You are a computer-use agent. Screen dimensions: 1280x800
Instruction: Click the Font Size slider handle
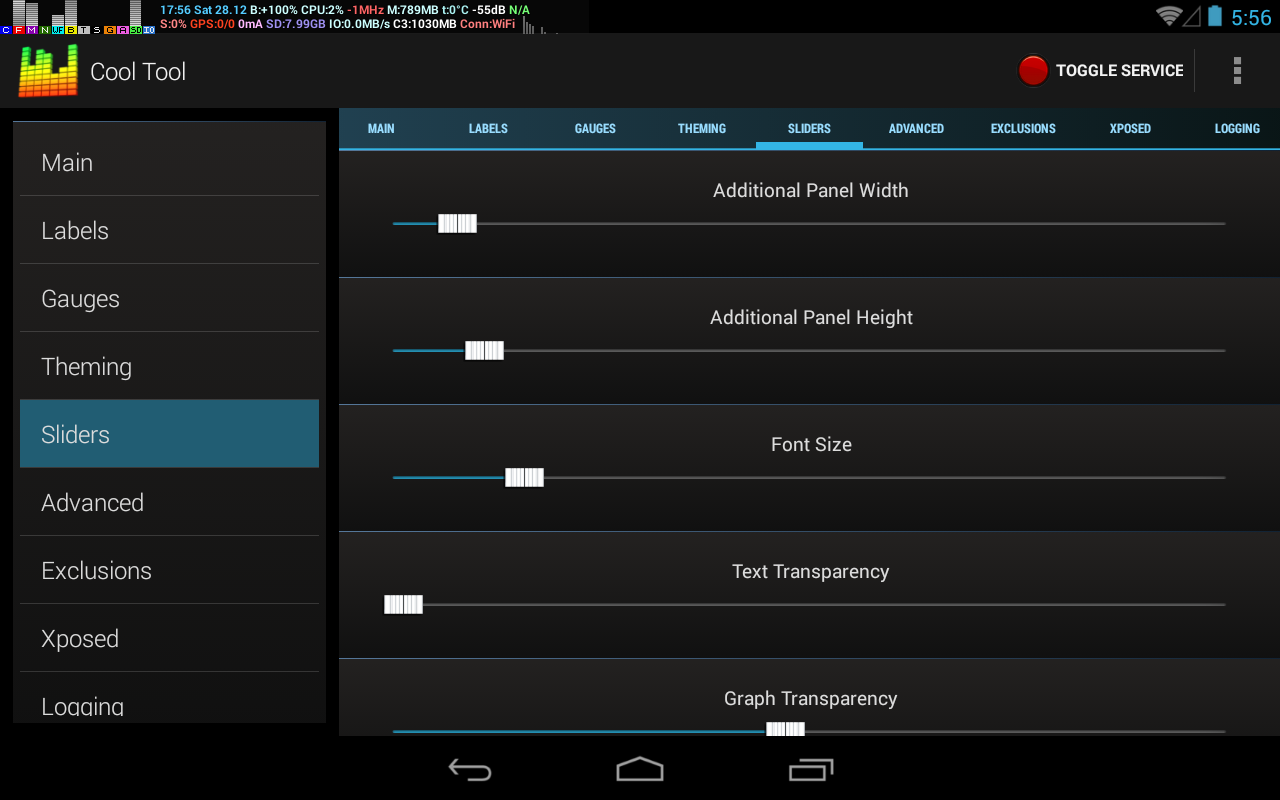(x=524, y=477)
